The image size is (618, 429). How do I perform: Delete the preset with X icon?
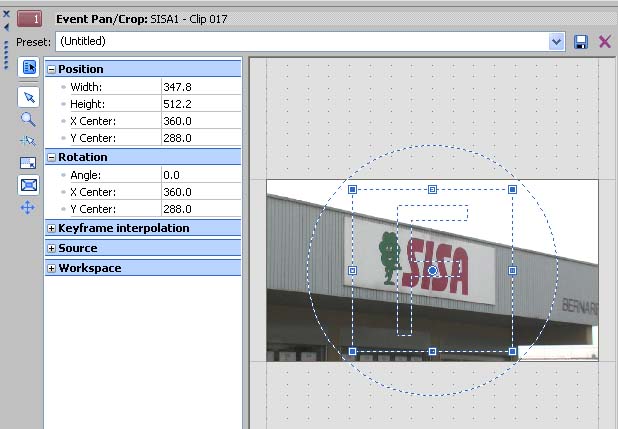pyautogui.click(x=604, y=41)
